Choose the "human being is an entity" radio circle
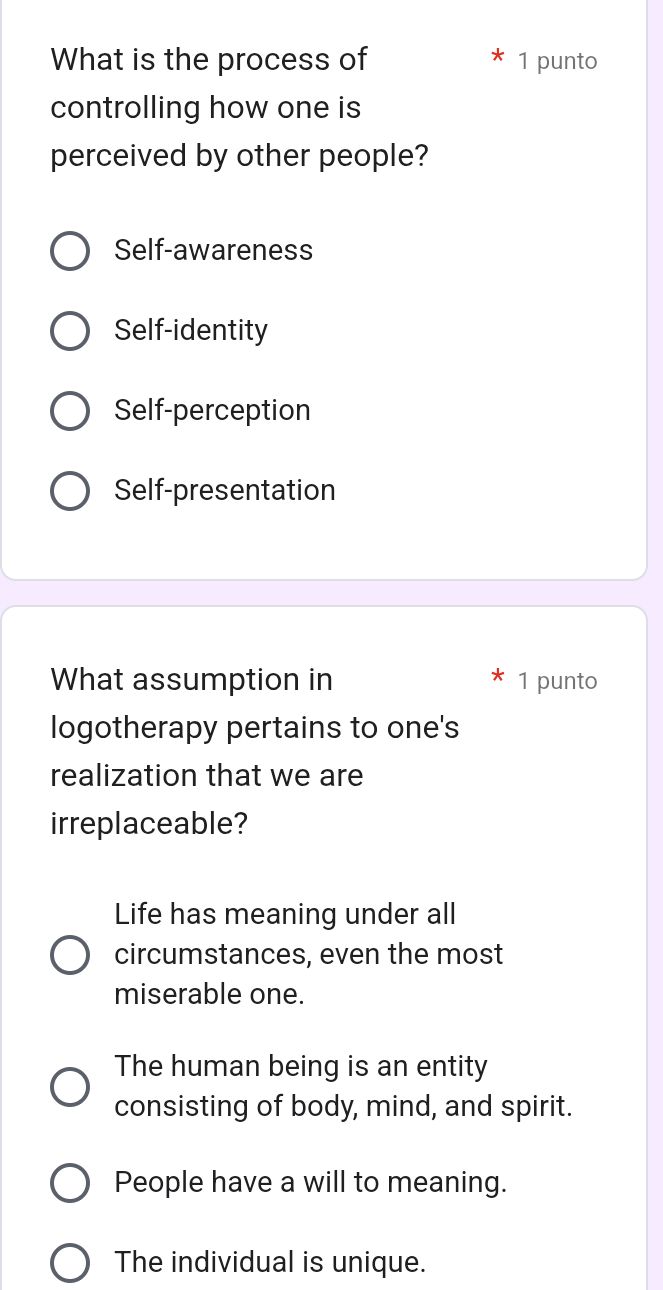Image resolution: width=663 pixels, height=1290 pixels. point(69,1087)
